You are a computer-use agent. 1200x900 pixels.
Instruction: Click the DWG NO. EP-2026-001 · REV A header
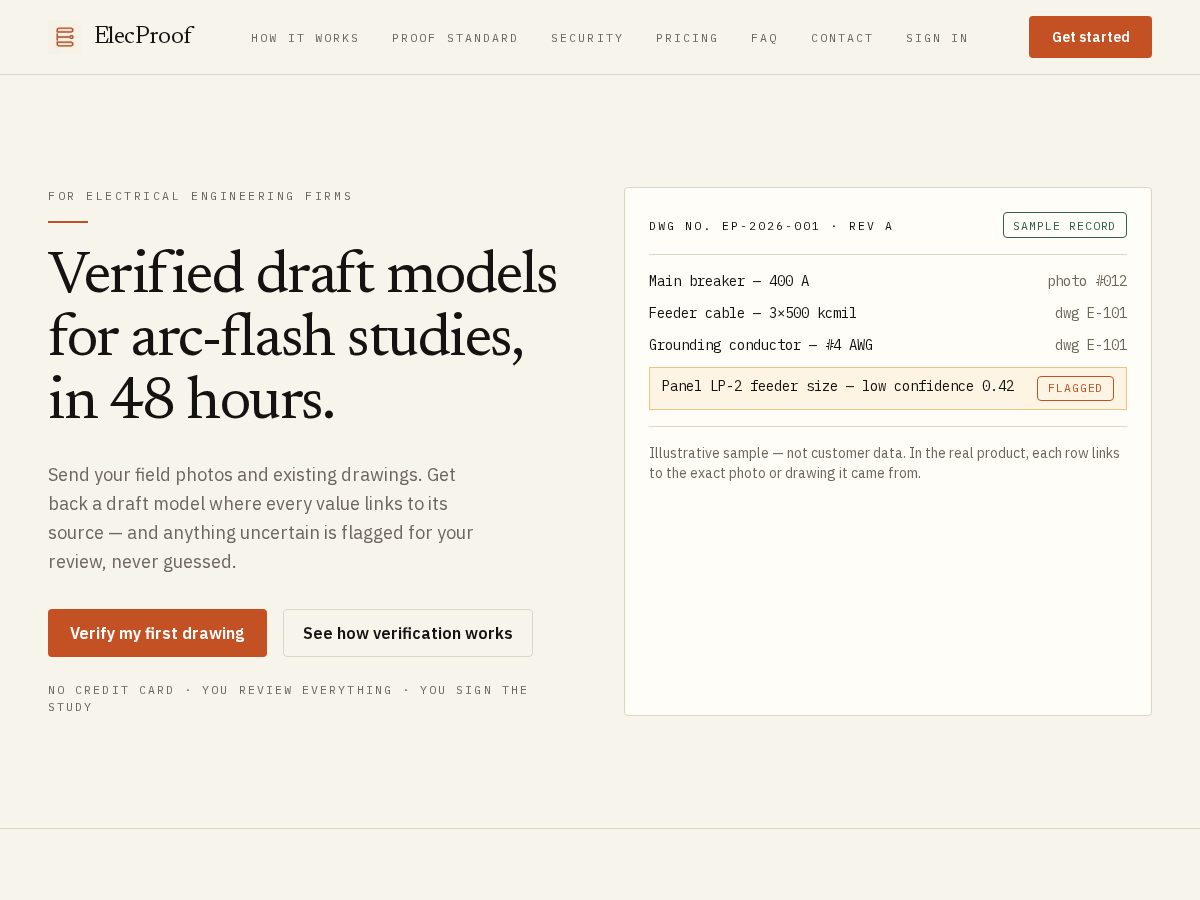[771, 226]
